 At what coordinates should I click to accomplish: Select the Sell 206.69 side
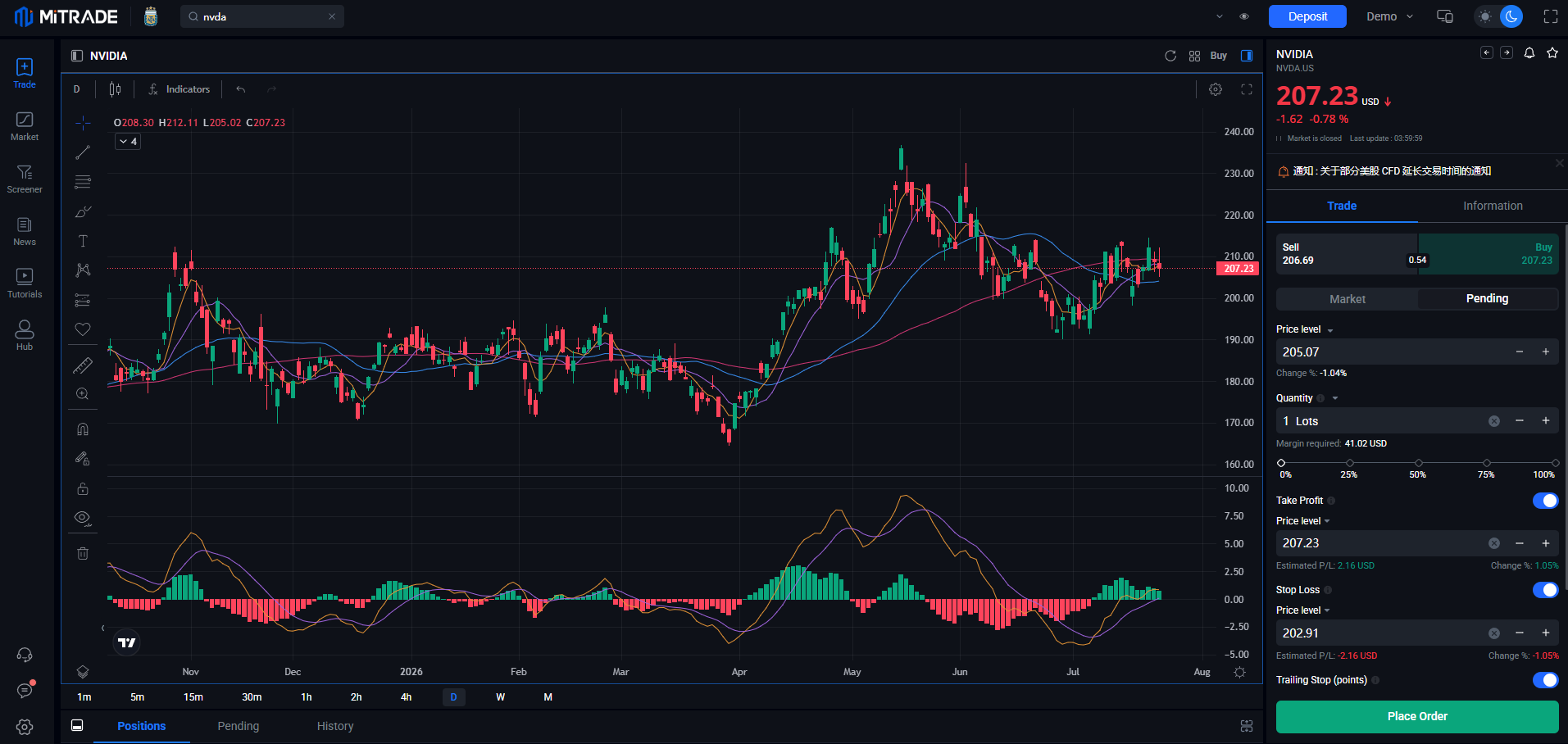[x=1347, y=253]
